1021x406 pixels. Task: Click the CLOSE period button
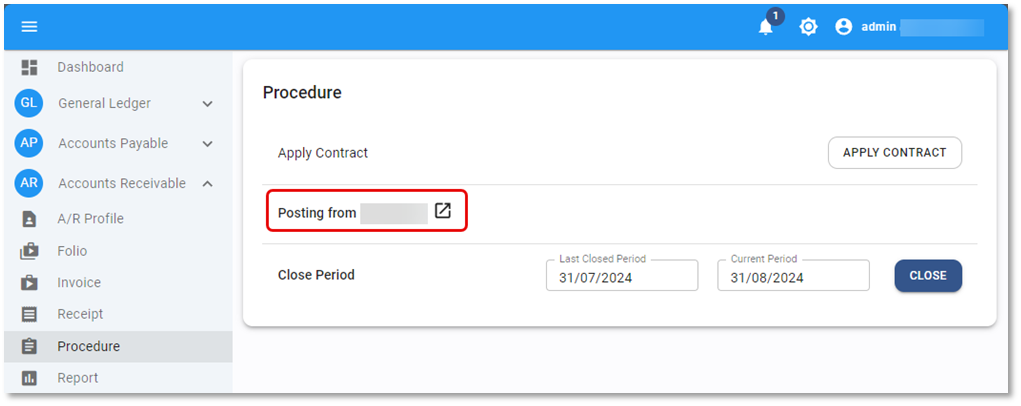(x=928, y=276)
